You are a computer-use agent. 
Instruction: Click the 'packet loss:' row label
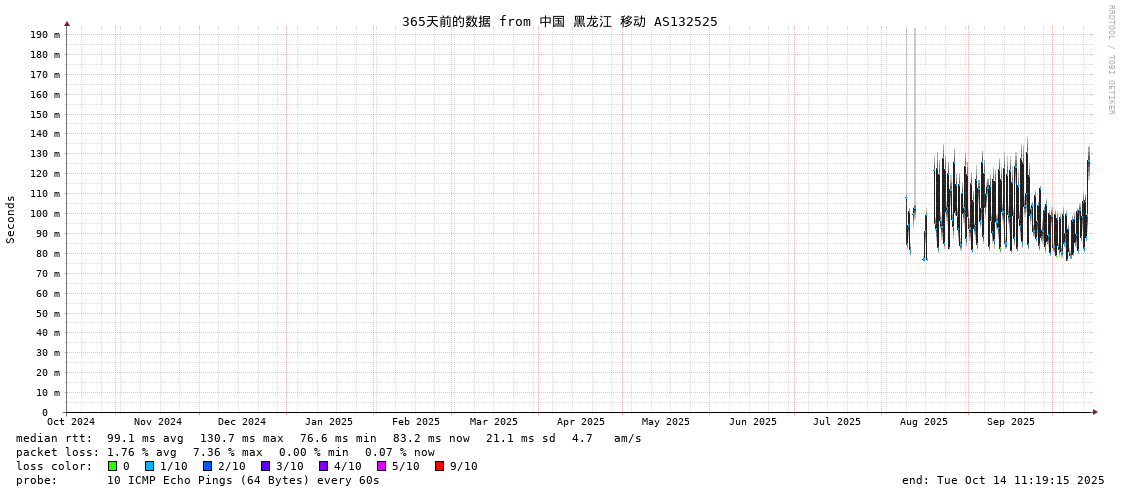coord(57,453)
